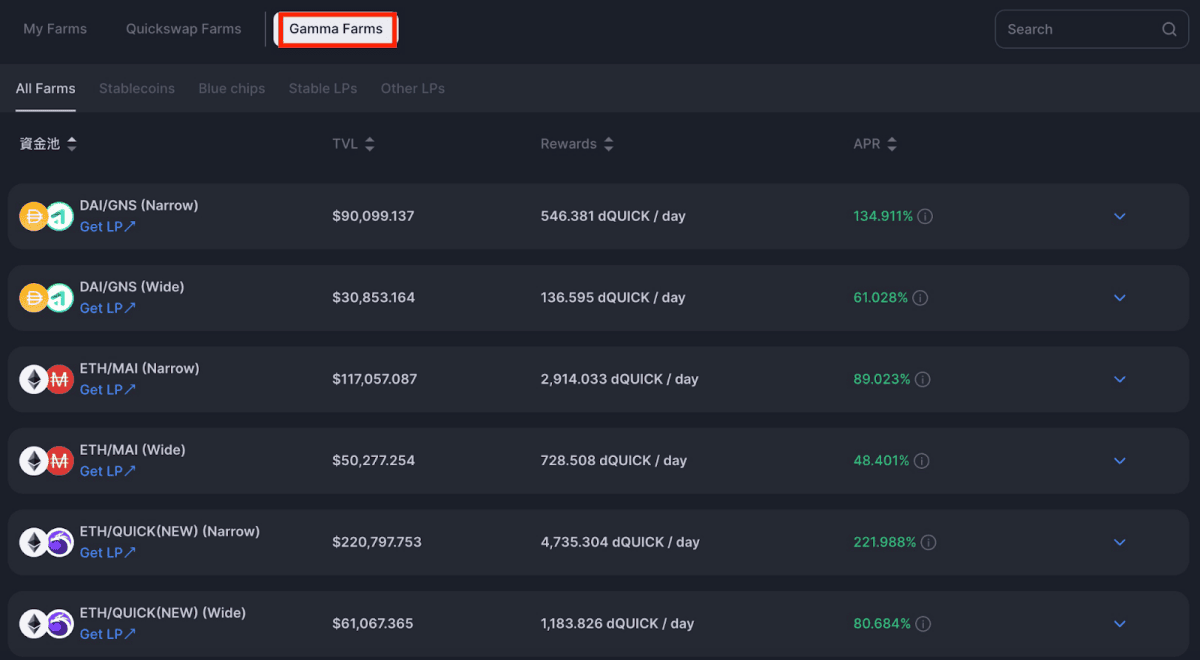Click the TVL value $90,099.137

point(373,216)
